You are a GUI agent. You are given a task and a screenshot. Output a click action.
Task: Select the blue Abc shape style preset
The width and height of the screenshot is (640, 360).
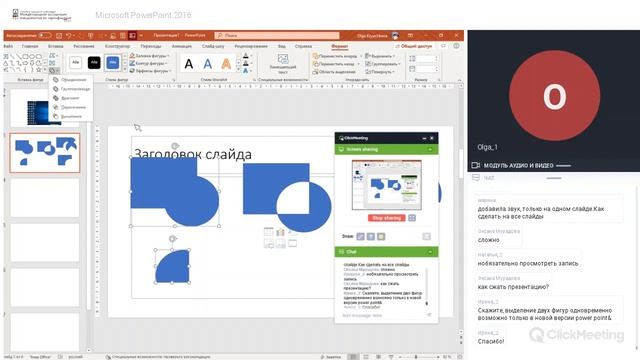click(113, 62)
